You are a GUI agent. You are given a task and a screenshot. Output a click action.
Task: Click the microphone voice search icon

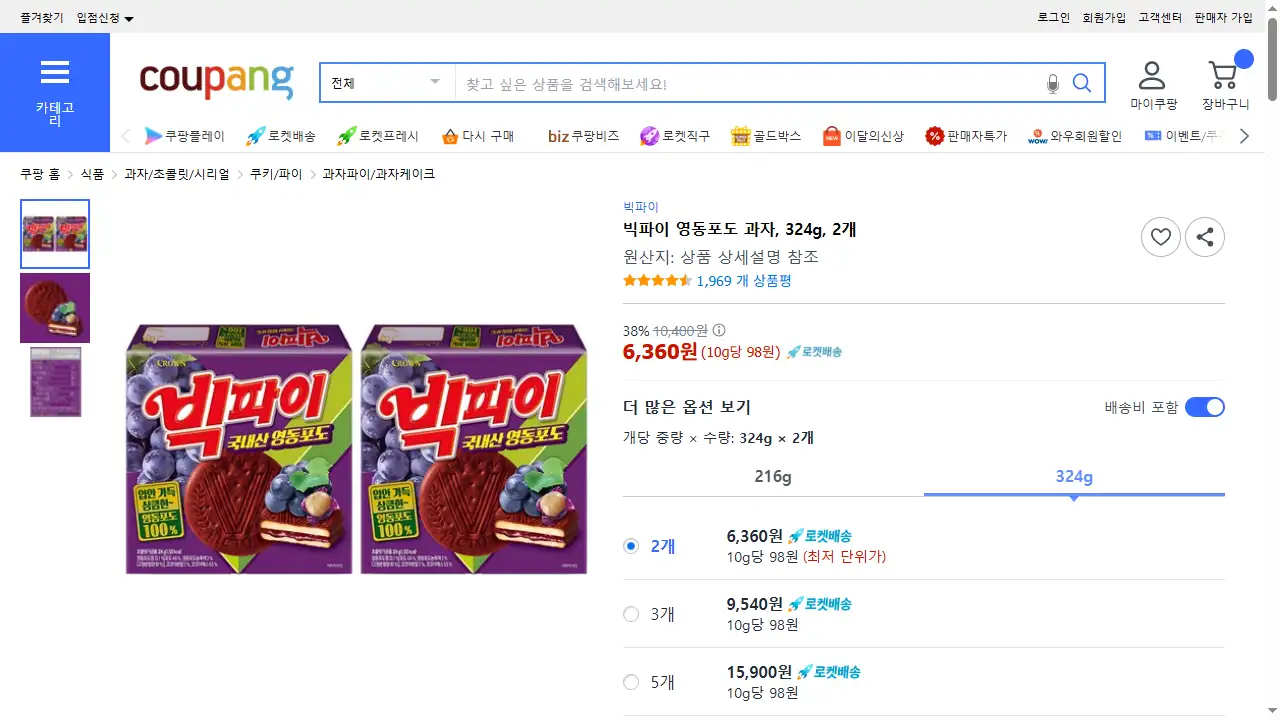click(1052, 84)
